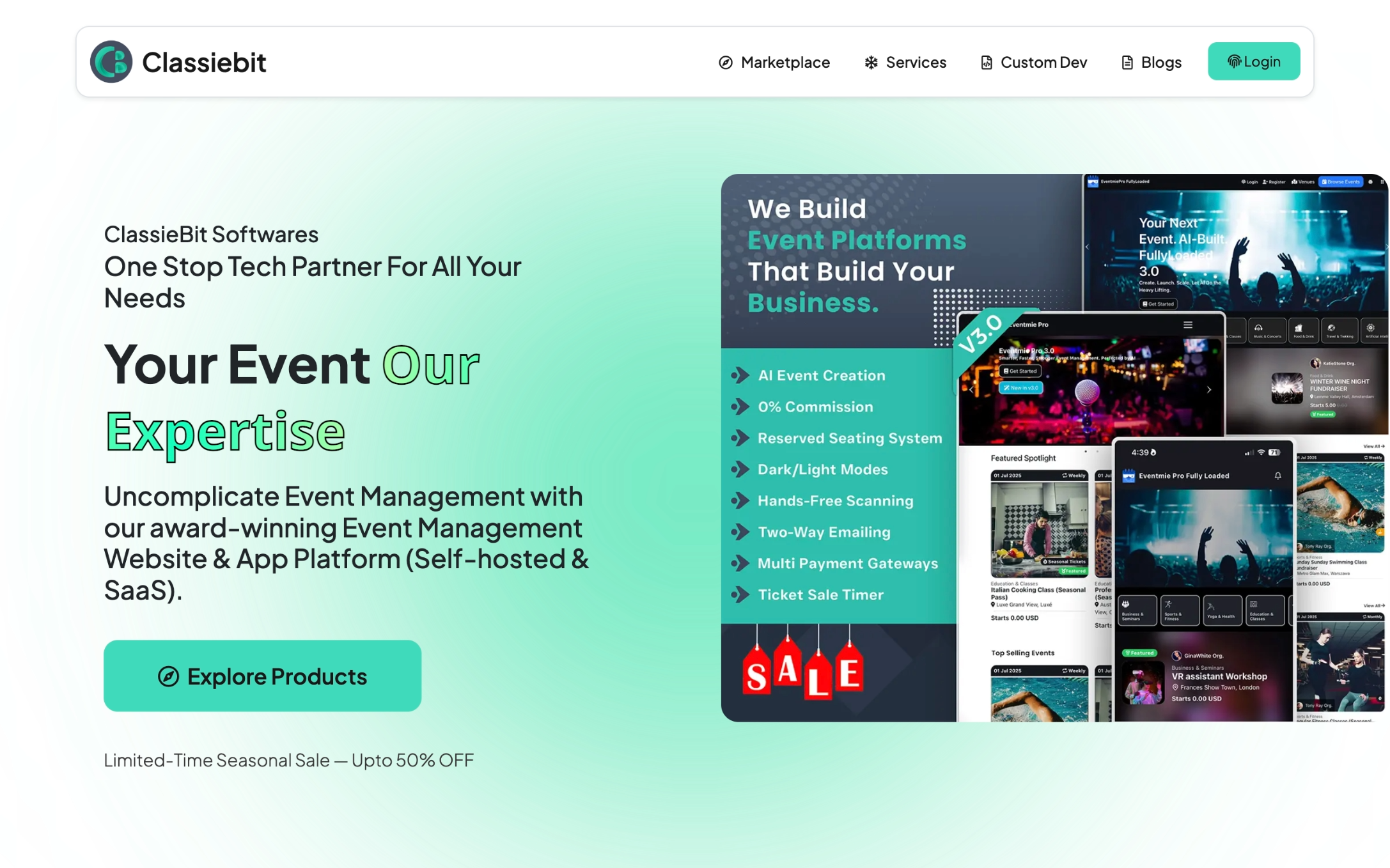Screen dimensions: 1390x868
Task: Open the Custom Dev nav item
Action: pyautogui.click(x=1034, y=62)
